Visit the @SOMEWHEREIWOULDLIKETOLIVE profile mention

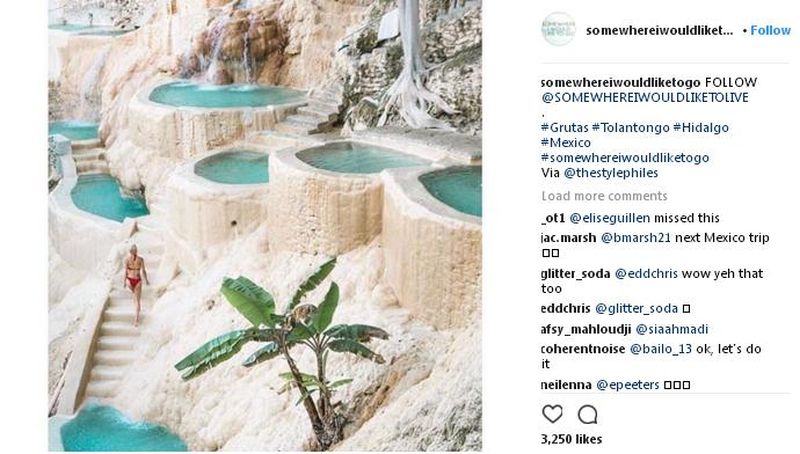(x=645, y=97)
